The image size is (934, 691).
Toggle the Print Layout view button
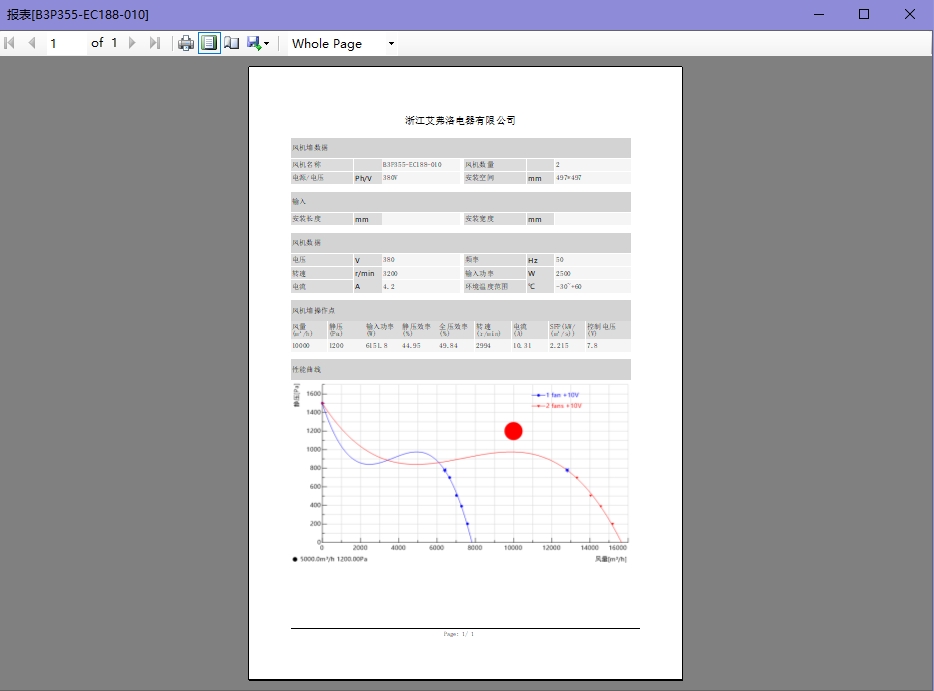209,43
